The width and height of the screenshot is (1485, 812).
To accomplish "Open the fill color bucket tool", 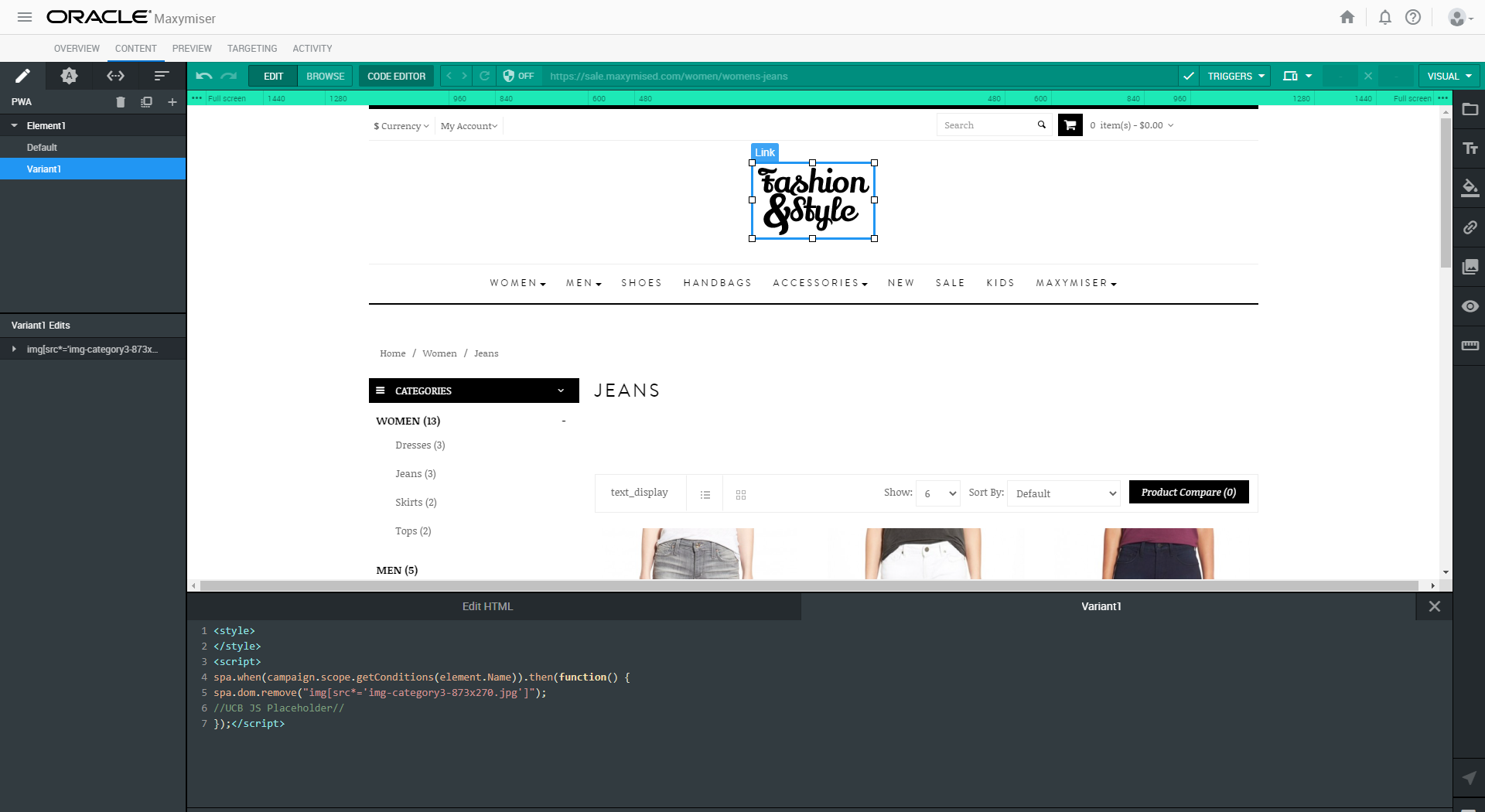I will point(1470,188).
